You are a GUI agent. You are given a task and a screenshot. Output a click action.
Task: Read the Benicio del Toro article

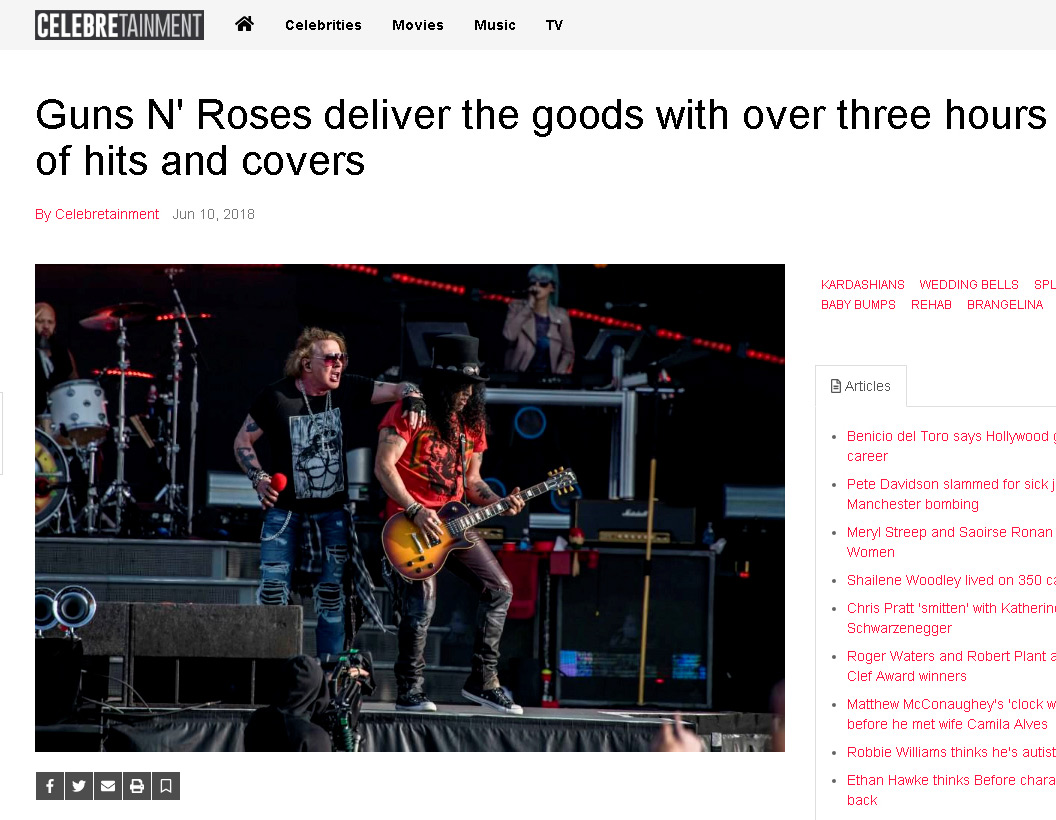(951, 446)
